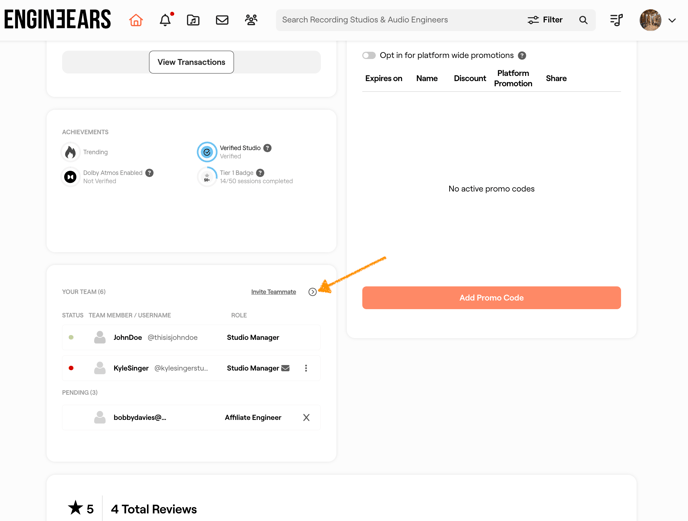Click the Invite Teammate link

(x=273, y=292)
